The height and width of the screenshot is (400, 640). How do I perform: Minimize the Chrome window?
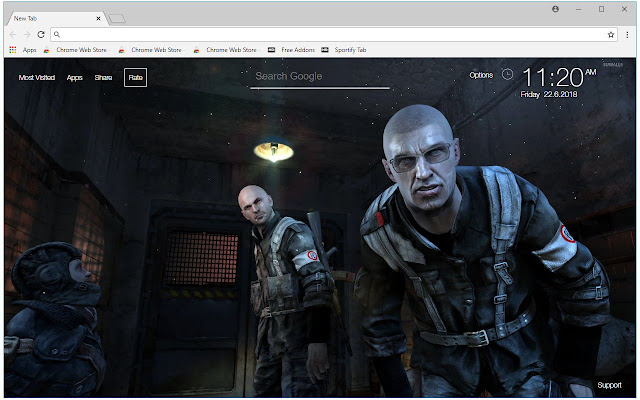[578, 9]
